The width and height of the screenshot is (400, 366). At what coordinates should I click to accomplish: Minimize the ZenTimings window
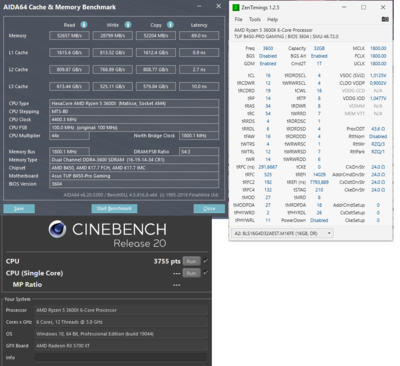click(x=344, y=7)
